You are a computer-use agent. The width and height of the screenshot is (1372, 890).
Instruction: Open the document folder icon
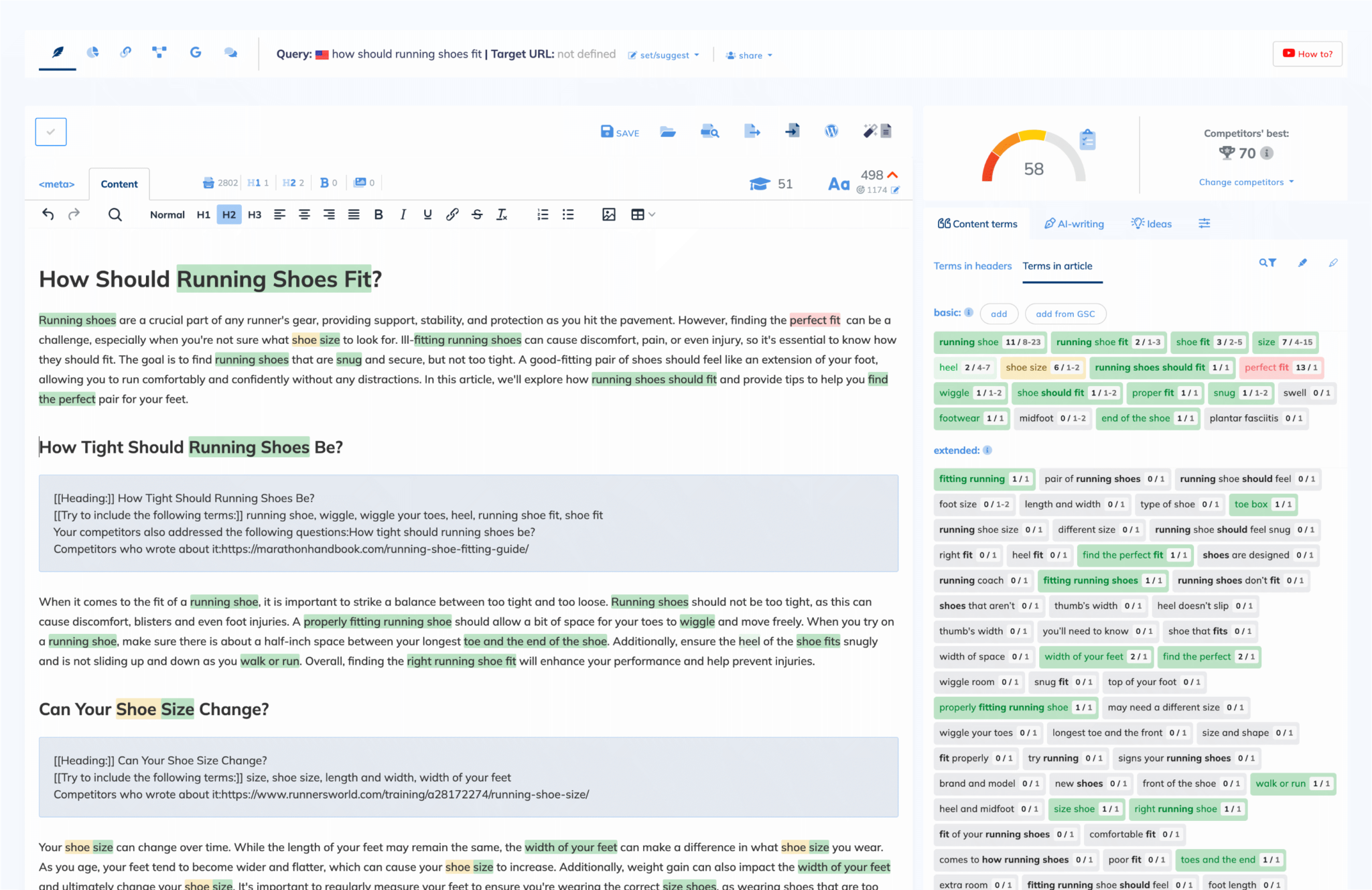(668, 132)
